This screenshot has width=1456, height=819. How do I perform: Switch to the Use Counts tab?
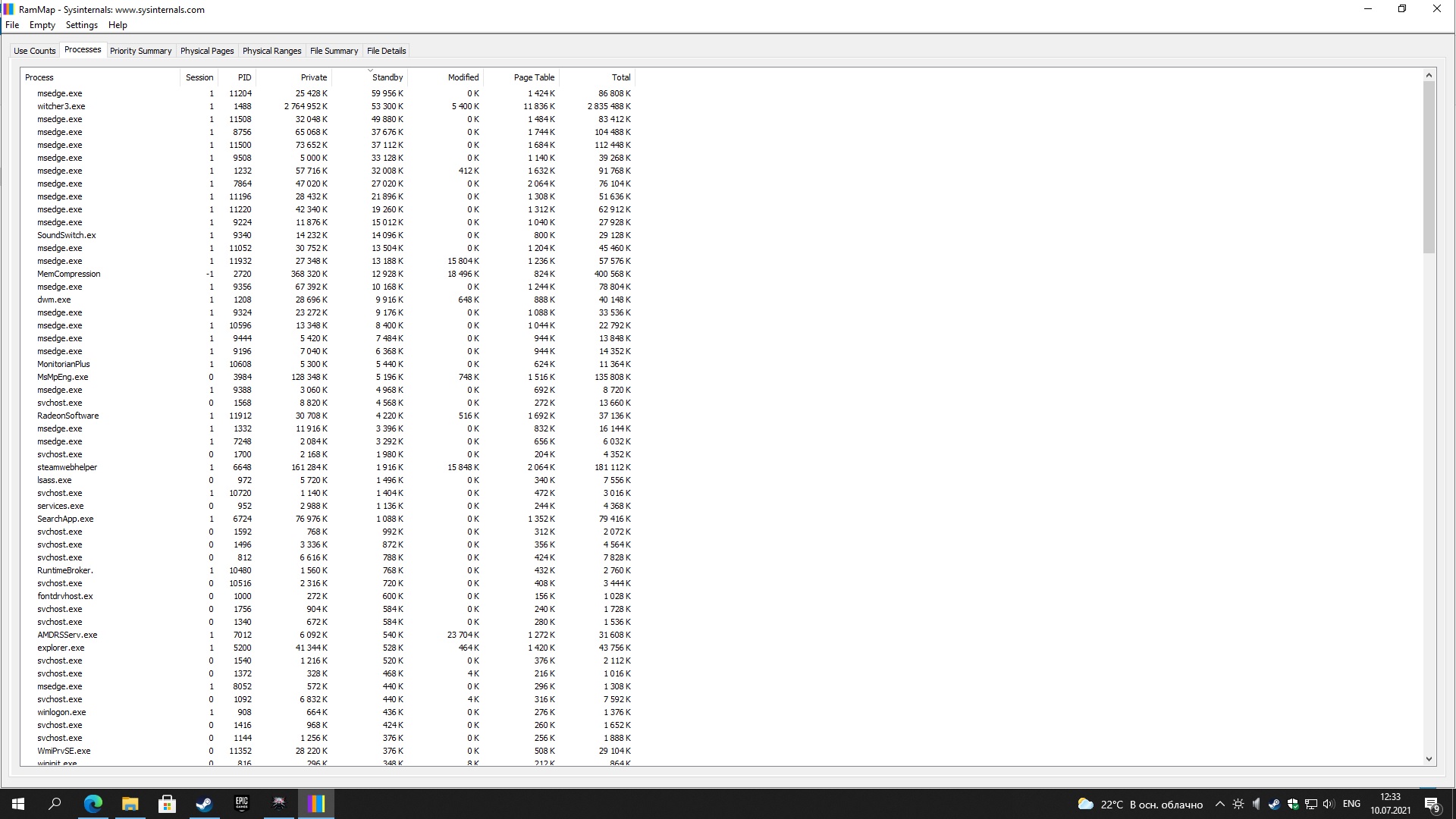tap(35, 51)
